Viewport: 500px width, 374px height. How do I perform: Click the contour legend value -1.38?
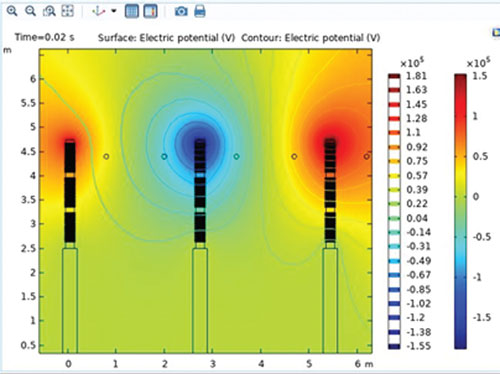[418, 332]
